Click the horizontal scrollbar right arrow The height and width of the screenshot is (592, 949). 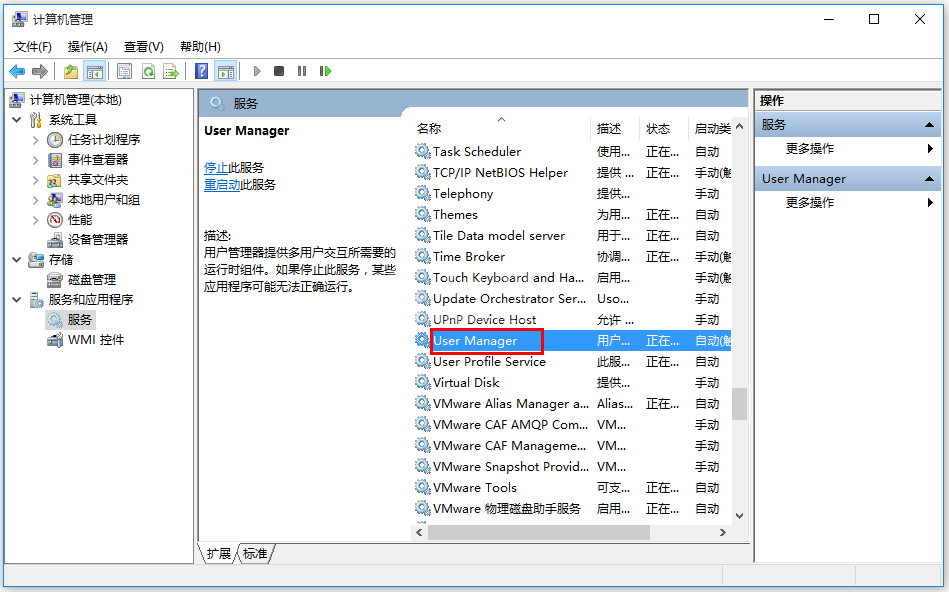[722, 533]
